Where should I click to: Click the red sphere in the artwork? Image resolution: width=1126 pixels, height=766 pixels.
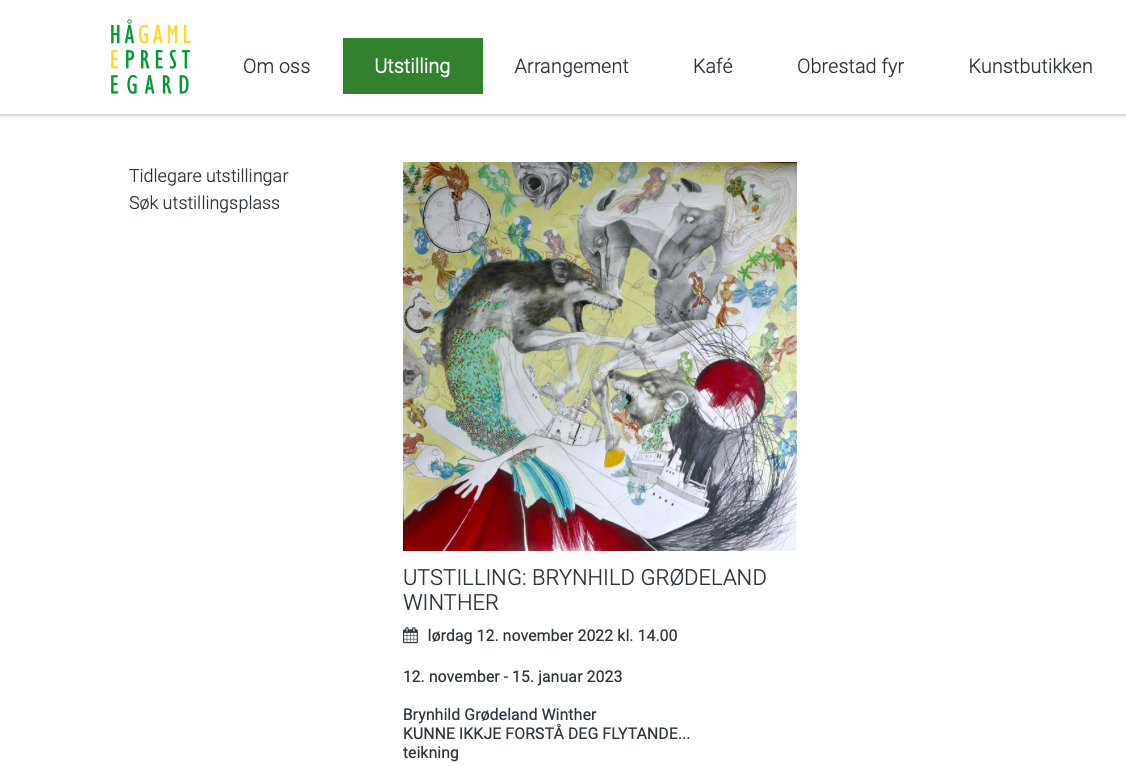click(x=730, y=393)
